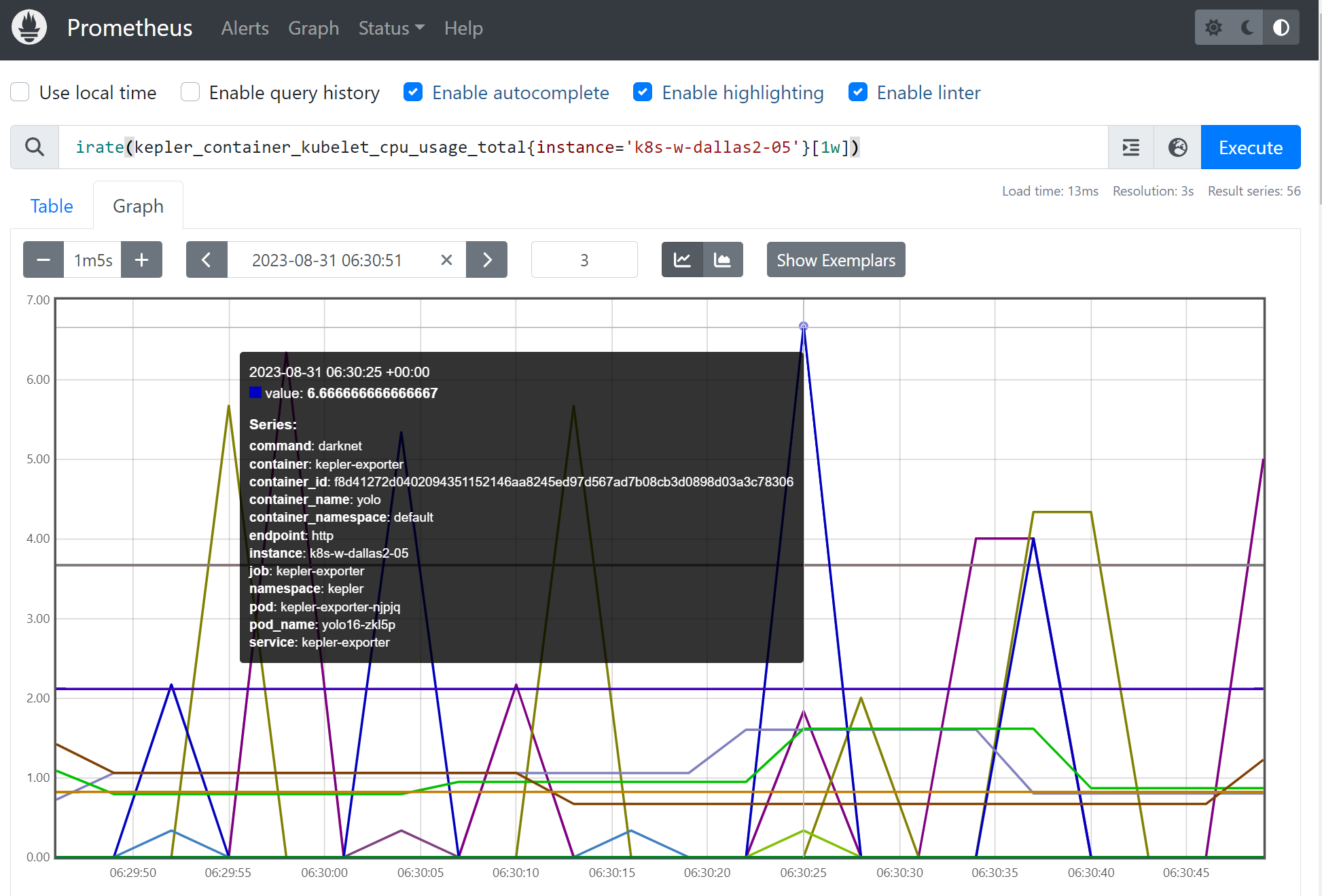
Task: Enable the Use local time checkbox
Action: tap(20, 92)
